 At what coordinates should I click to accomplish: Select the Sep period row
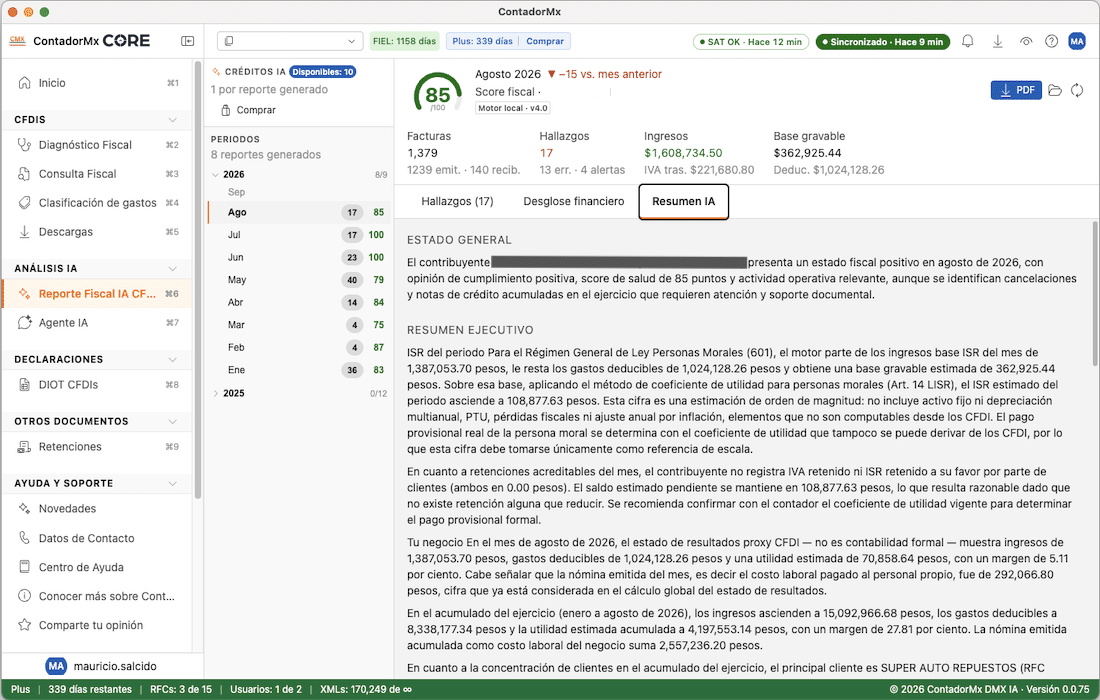299,192
